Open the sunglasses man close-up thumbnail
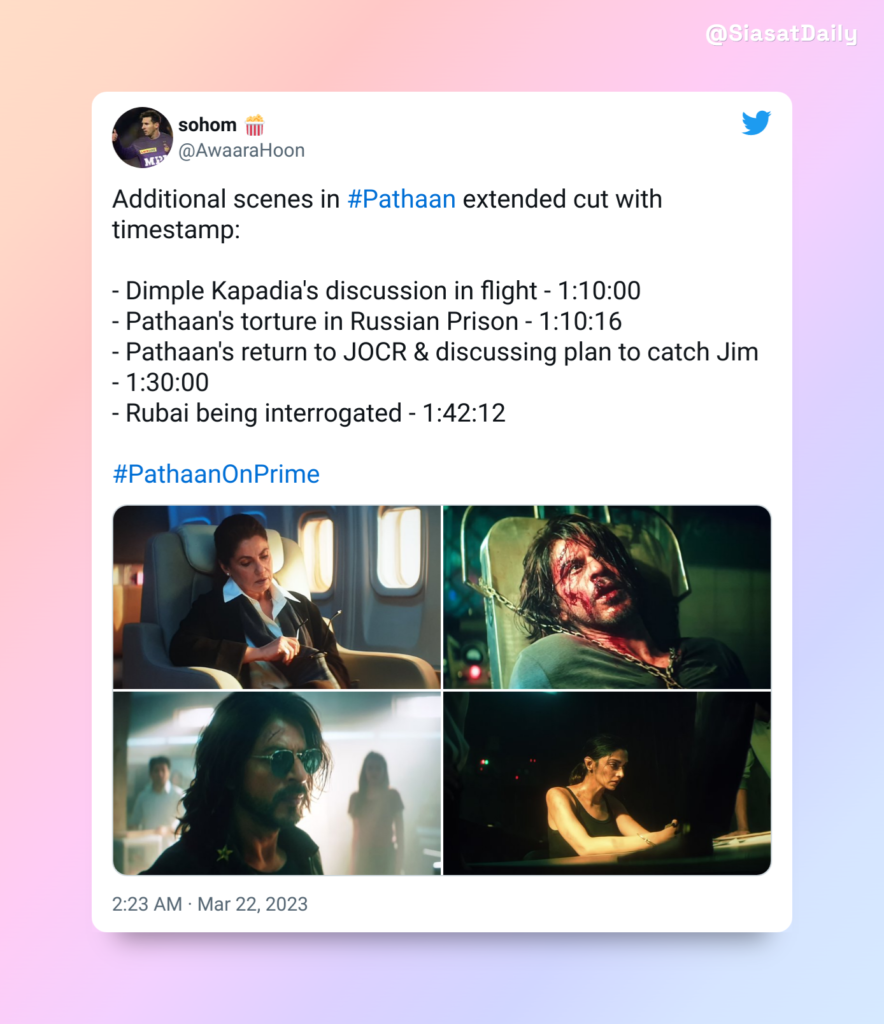The height and width of the screenshot is (1024, 884). (277, 783)
